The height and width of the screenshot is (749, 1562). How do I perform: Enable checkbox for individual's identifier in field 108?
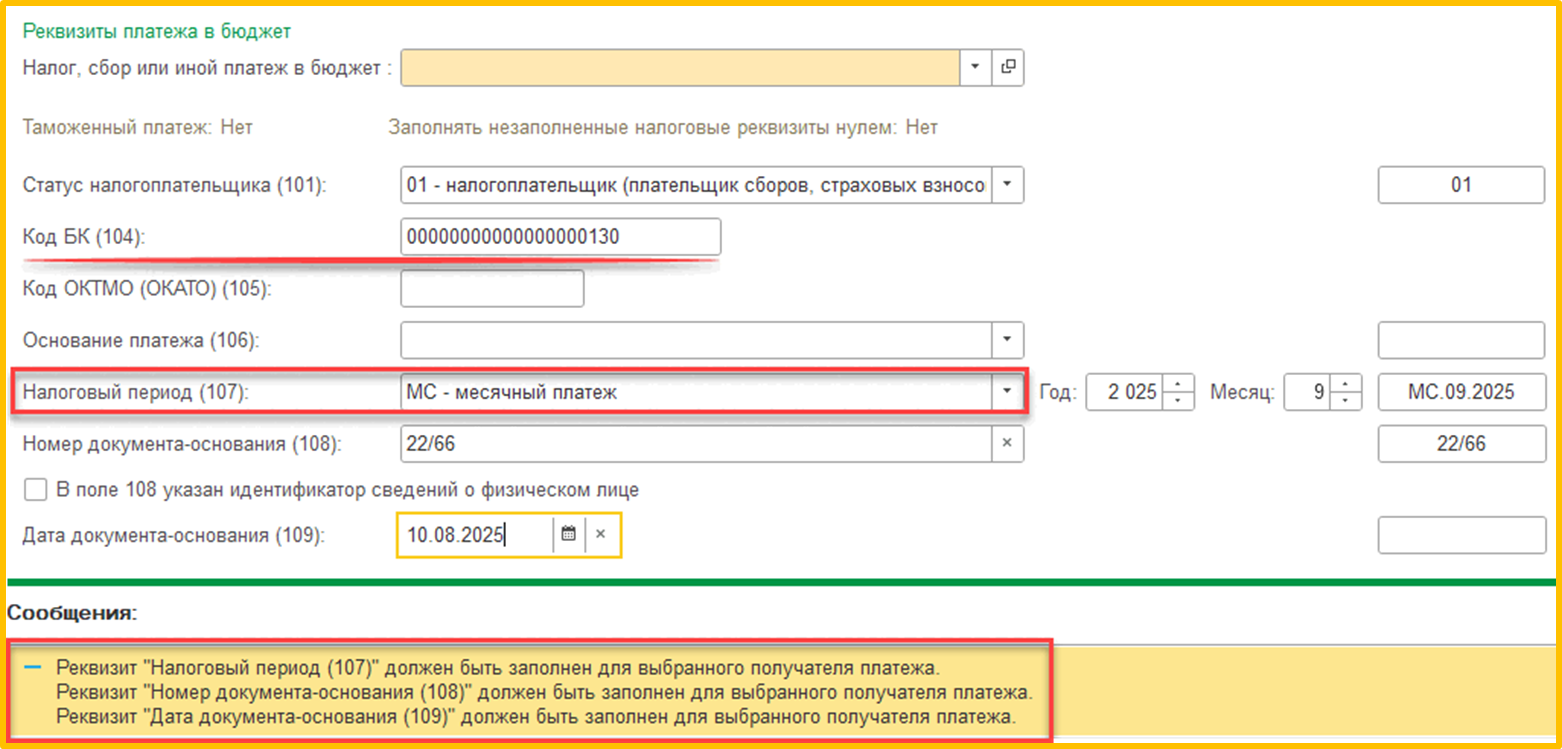coord(35,490)
